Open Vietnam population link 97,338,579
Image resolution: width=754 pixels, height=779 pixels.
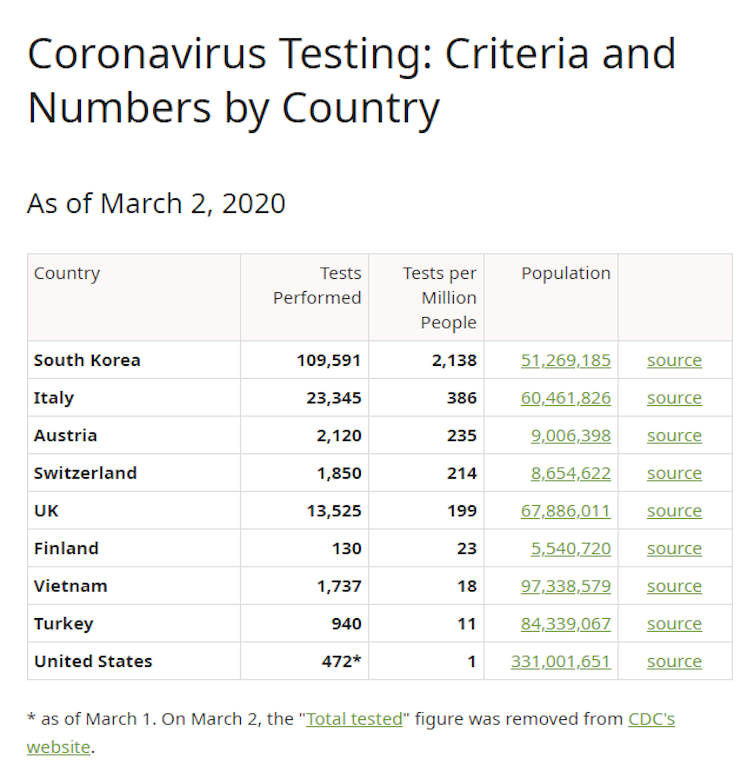click(x=565, y=586)
